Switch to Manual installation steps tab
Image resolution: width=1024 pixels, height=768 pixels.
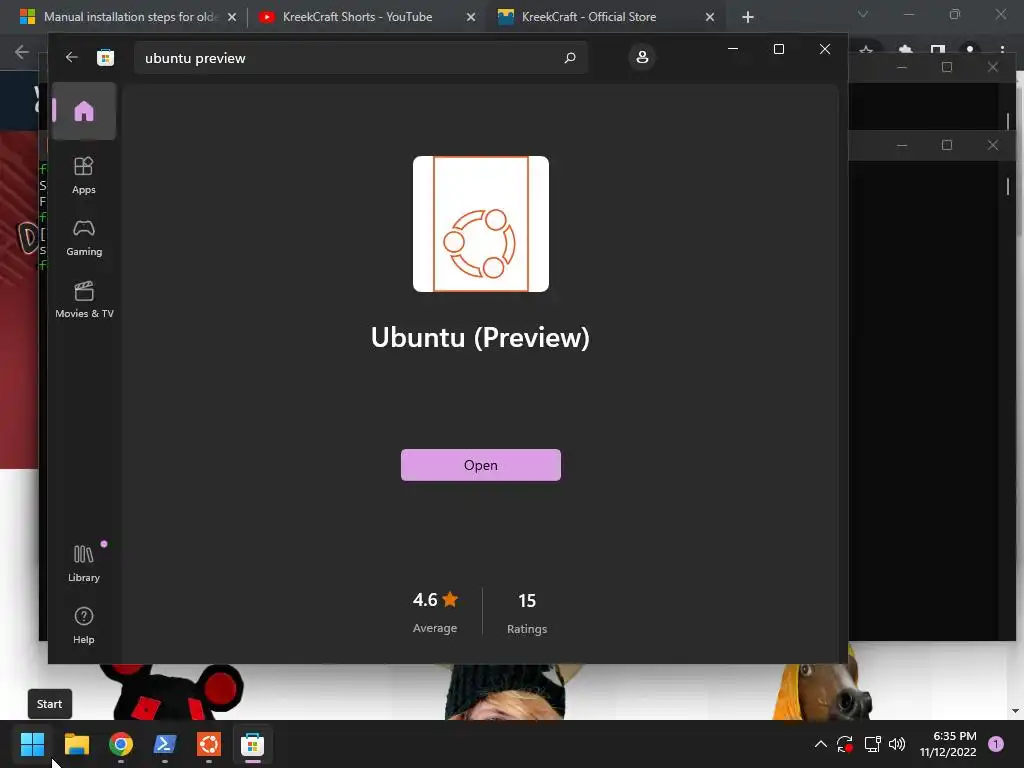(128, 17)
